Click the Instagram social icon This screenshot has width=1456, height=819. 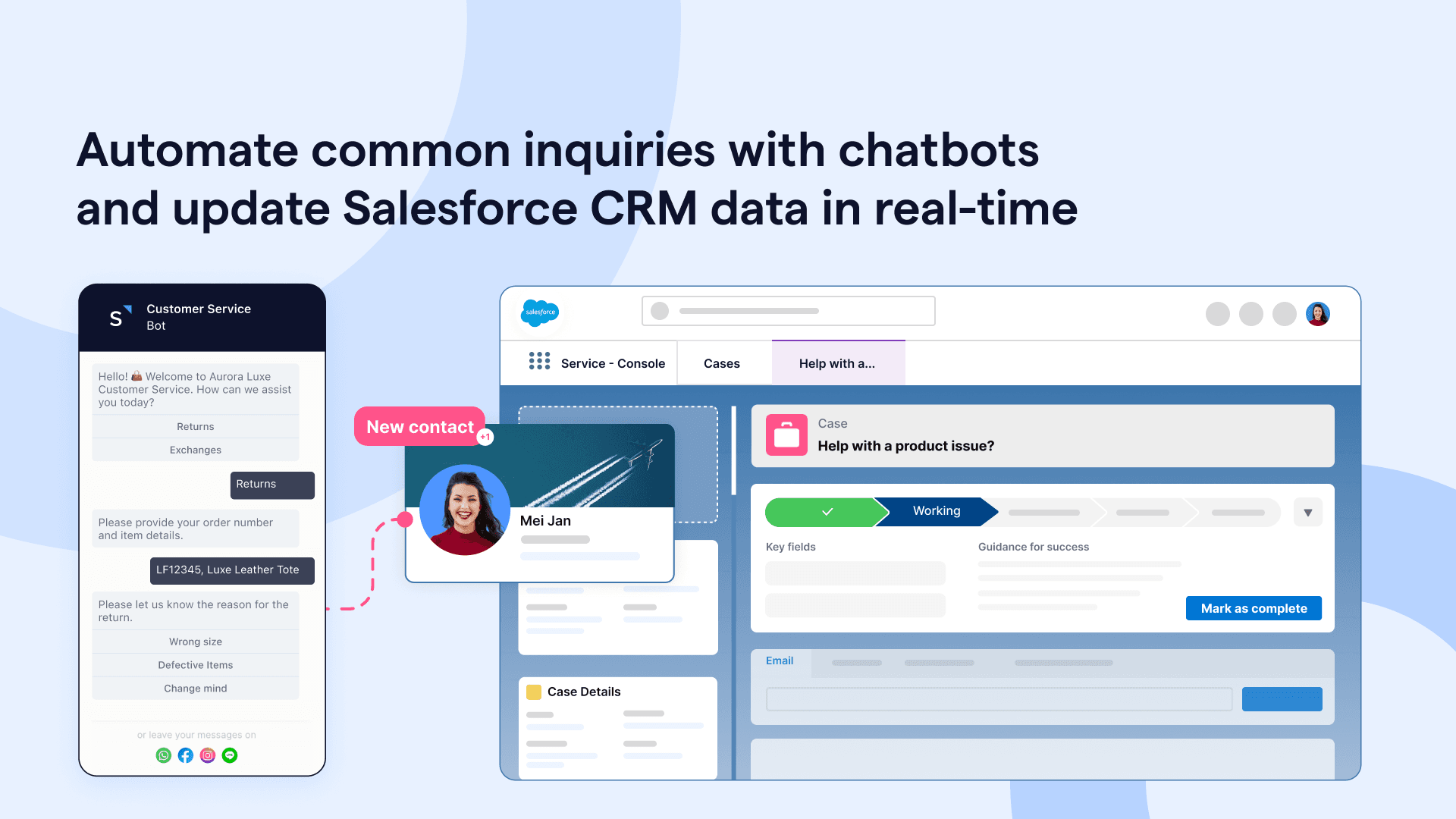(x=207, y=755)
